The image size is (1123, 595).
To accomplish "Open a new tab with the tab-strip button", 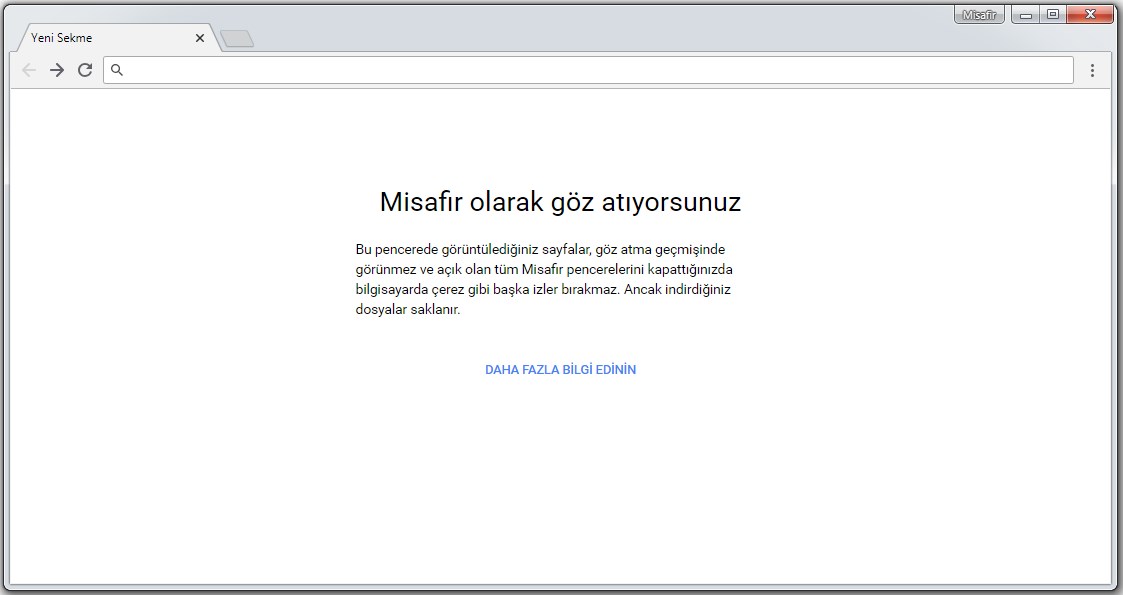I will [x=237, y=39].
